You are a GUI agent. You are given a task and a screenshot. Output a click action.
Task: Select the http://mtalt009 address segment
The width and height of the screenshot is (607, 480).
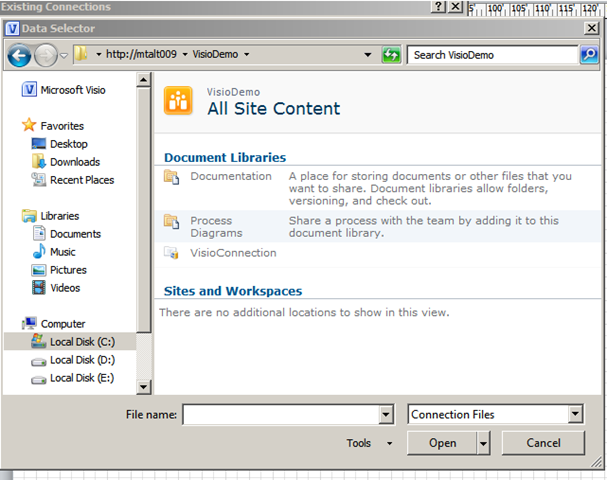click(x=141, y=54)
